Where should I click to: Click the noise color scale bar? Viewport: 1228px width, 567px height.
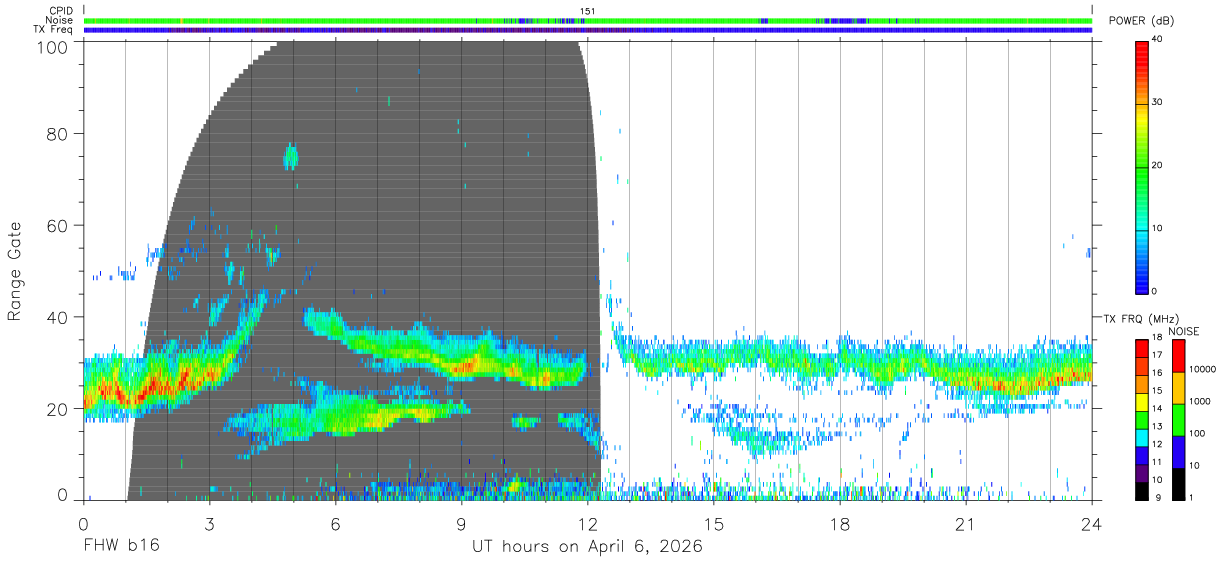coord(1178,419)
